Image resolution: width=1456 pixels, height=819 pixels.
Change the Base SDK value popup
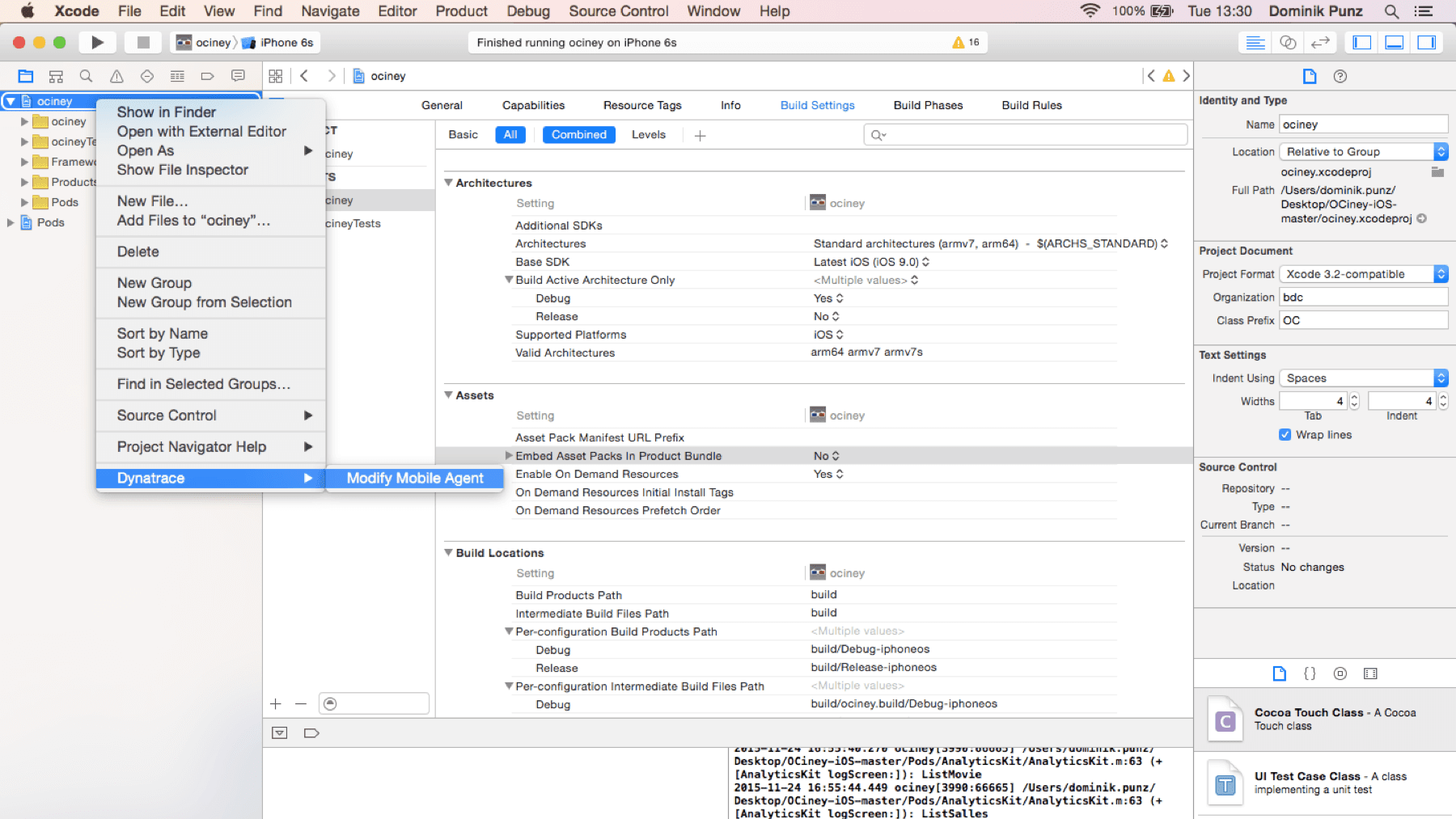point(871,262)
